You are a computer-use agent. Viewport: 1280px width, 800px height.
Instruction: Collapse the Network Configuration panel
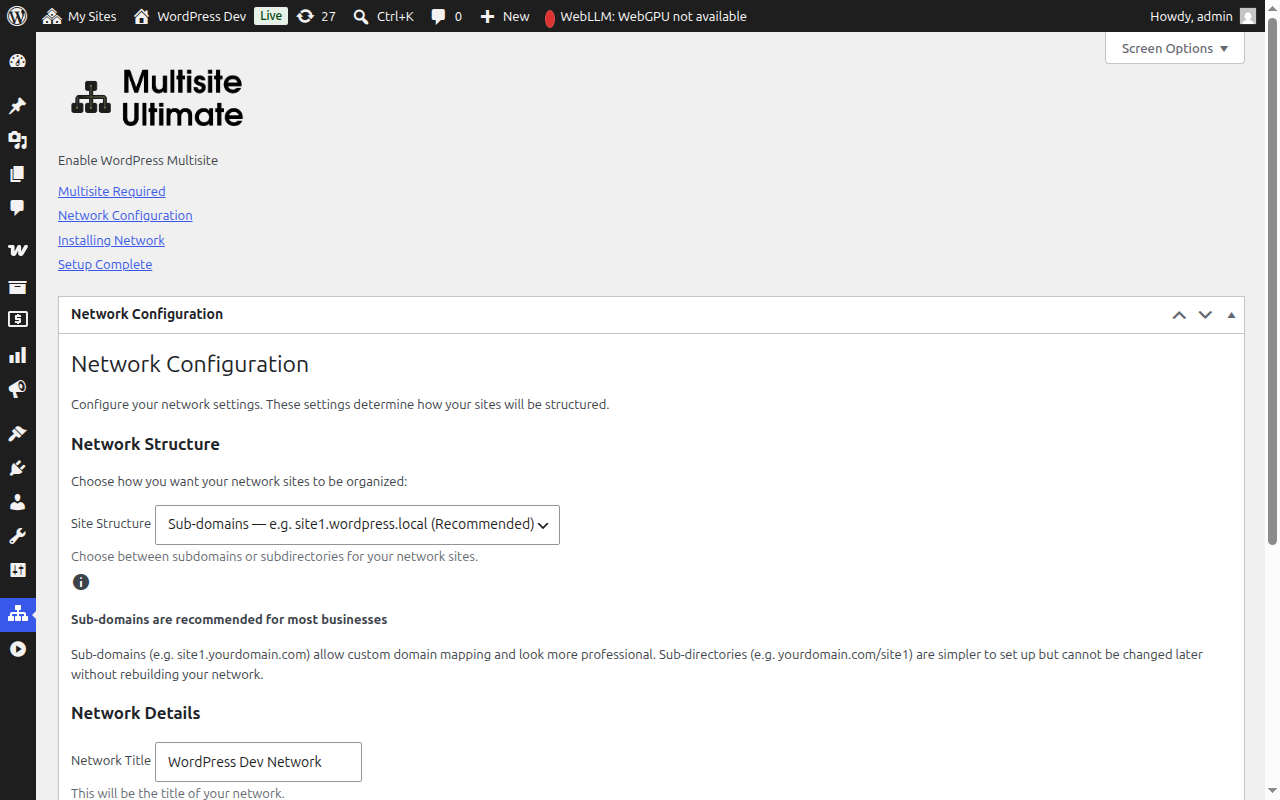tap(1231, 315)
